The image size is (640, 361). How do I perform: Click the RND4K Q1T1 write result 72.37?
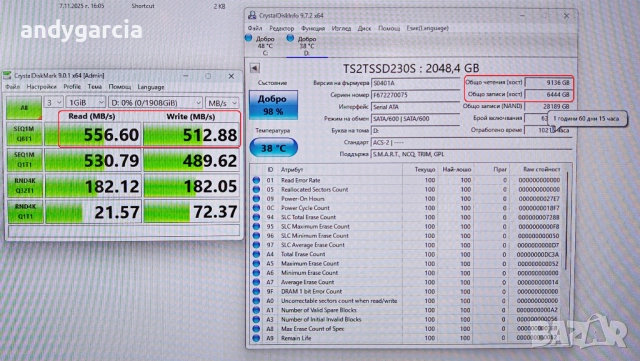tap(191, 212)
